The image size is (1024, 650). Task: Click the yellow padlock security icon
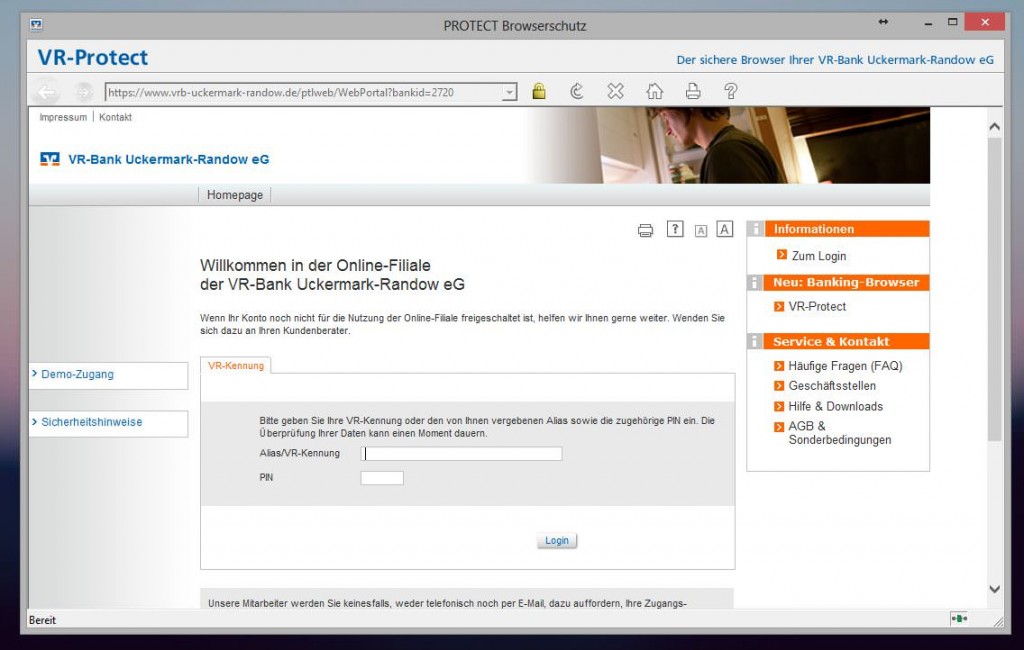539,91
